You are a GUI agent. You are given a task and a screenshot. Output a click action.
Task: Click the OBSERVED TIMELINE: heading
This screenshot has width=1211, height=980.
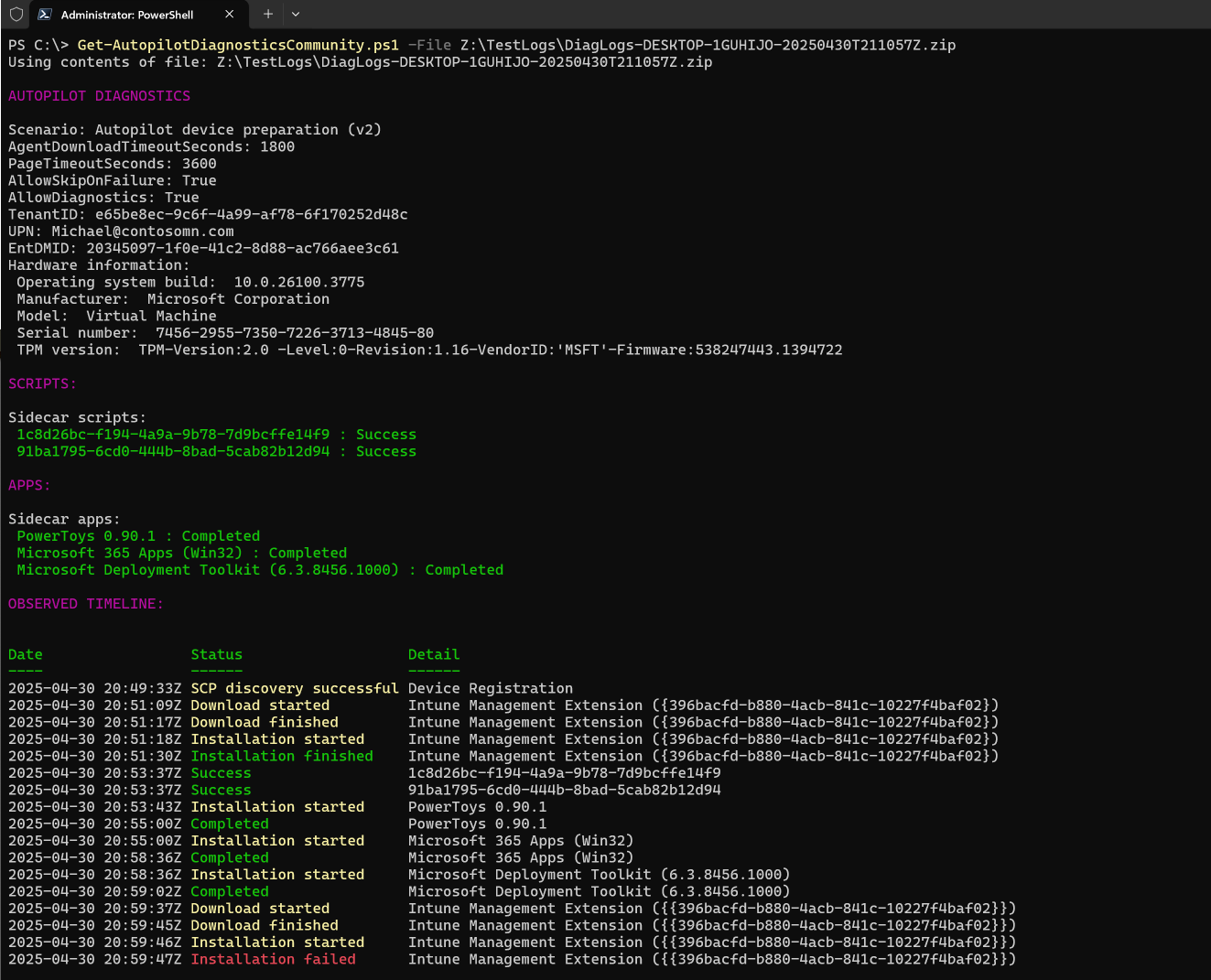click(85, 604)
